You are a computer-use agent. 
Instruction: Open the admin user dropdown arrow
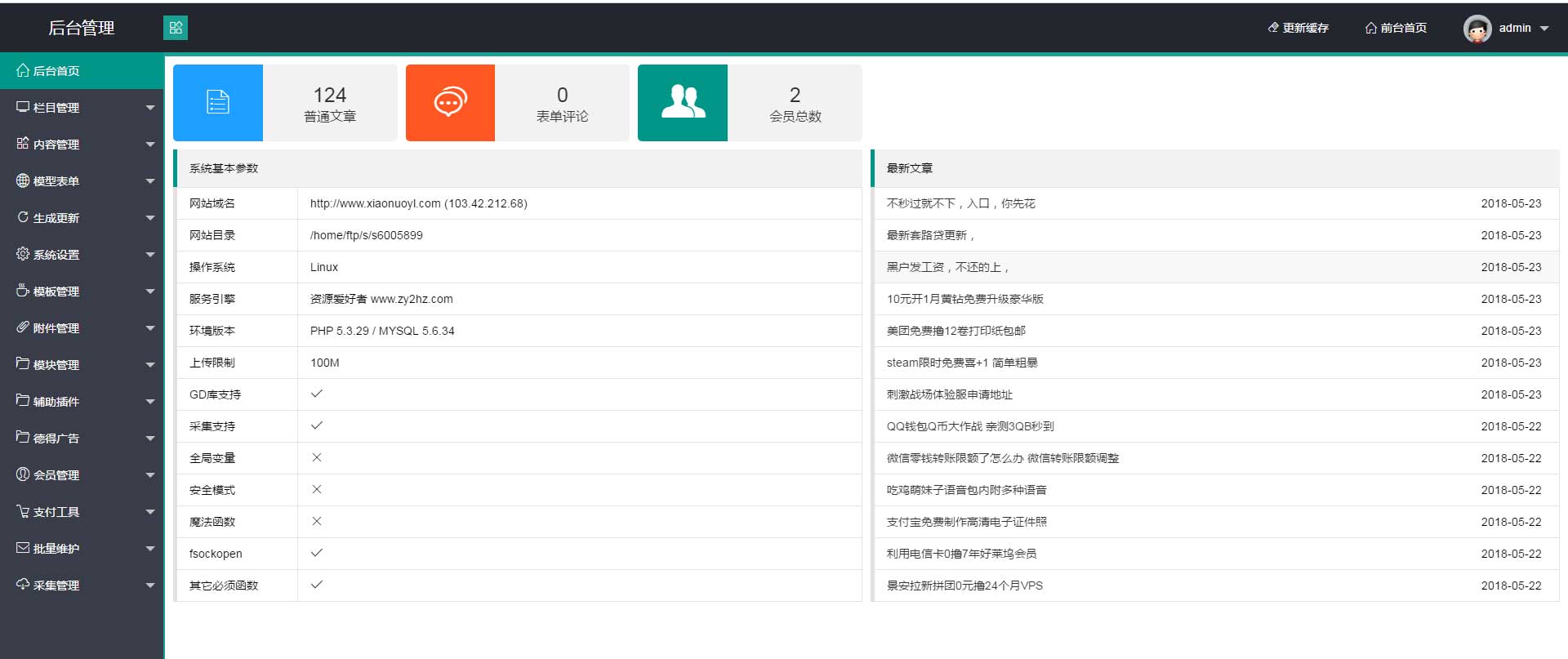pyautogui.click(x=1544, y=29)
